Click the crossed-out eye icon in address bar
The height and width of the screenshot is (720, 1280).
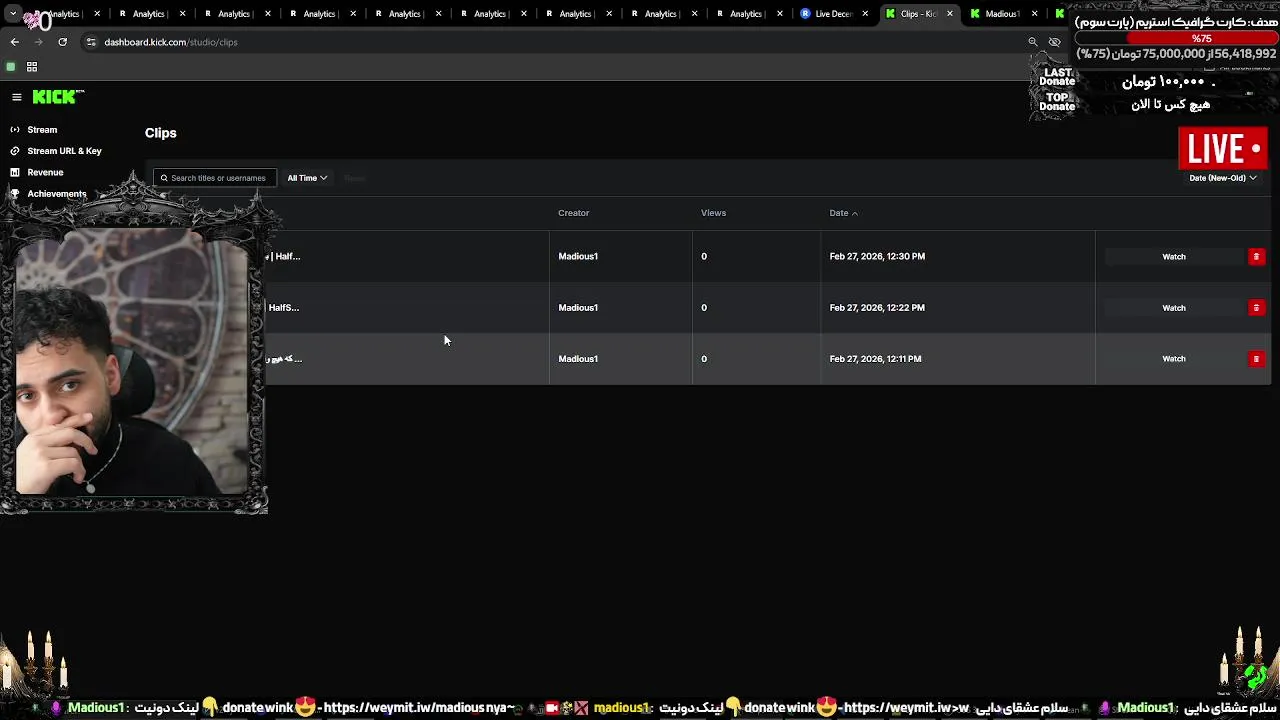click(x=1054, y=42)
